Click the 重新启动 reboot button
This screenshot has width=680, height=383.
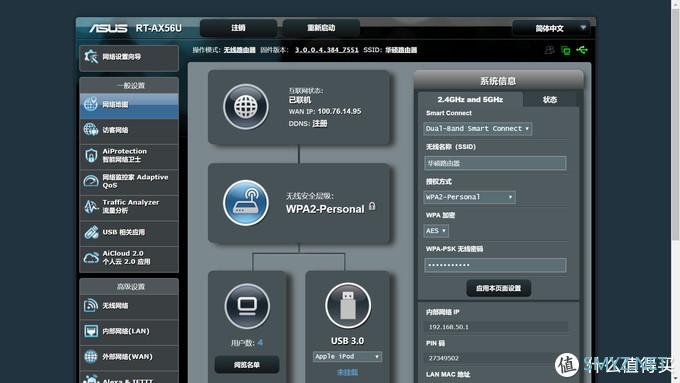[321, 28]
